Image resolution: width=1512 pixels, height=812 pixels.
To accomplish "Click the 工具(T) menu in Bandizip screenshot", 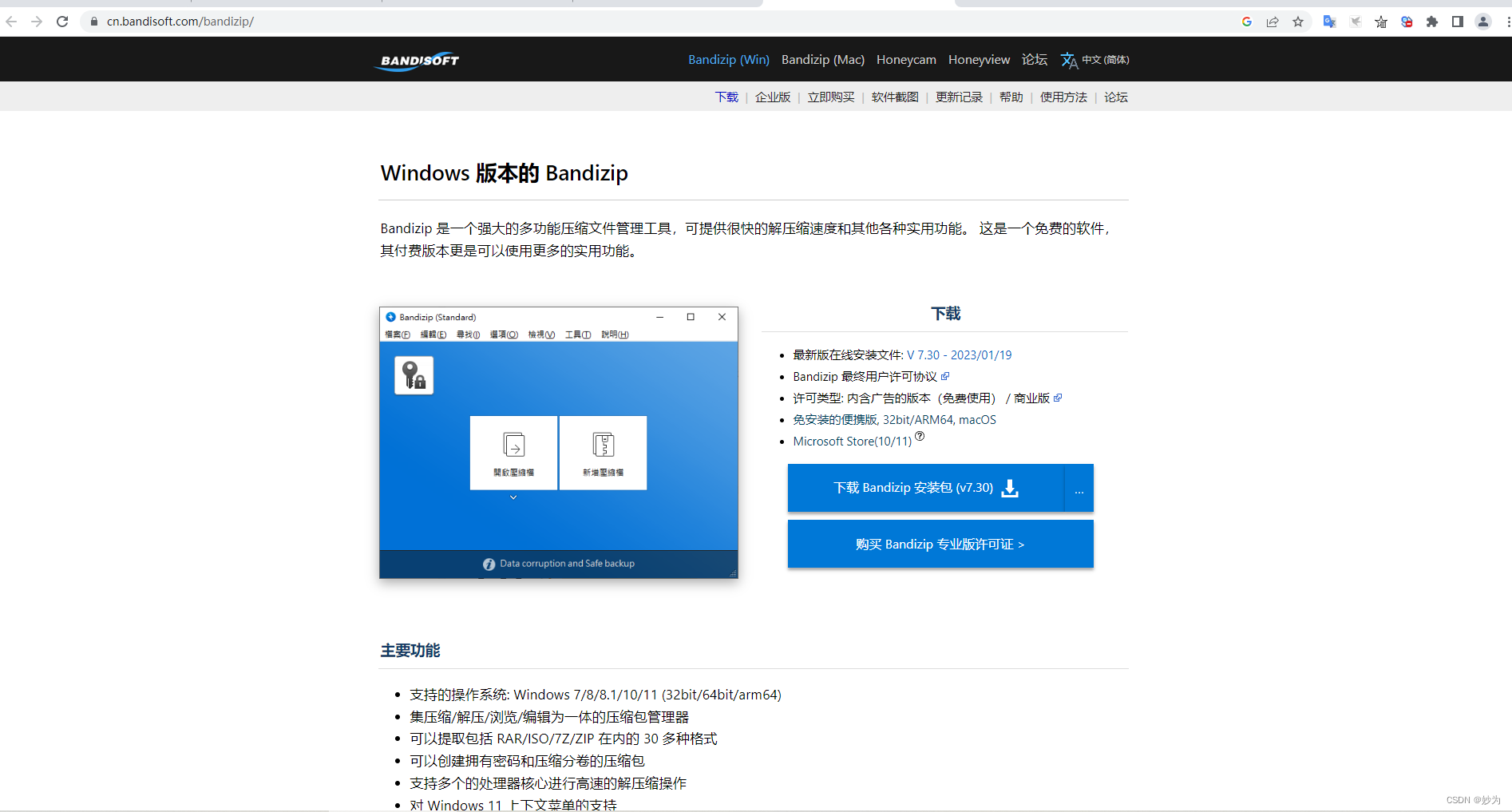I will click(578, 335).
